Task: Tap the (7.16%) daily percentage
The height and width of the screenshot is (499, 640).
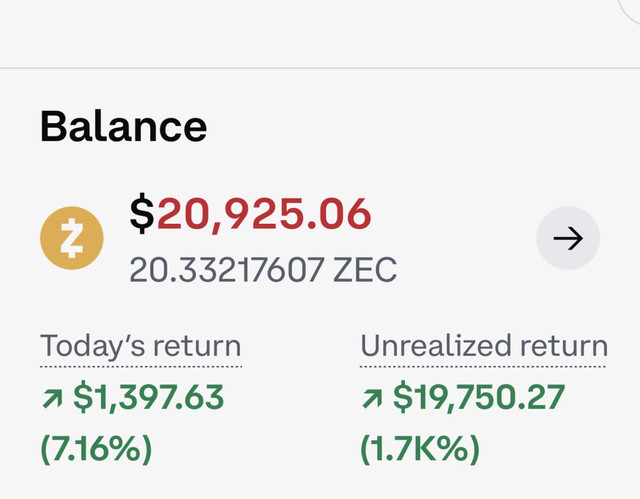Action: tap(96, 449)
